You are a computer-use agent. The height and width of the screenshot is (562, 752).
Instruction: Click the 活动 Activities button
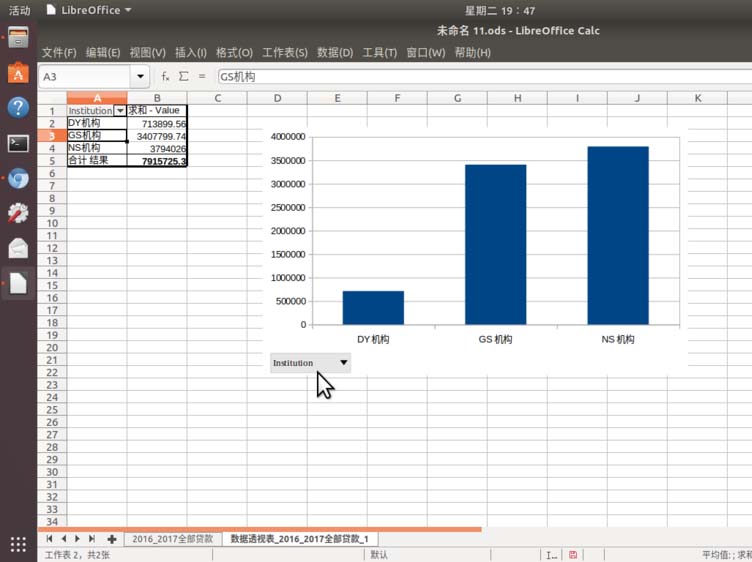[19, 10]
